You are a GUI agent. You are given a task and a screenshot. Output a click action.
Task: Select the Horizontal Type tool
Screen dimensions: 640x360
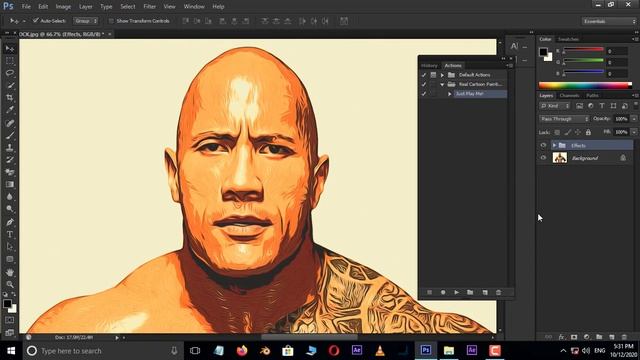pyautogui.click(x=10, y=234)
